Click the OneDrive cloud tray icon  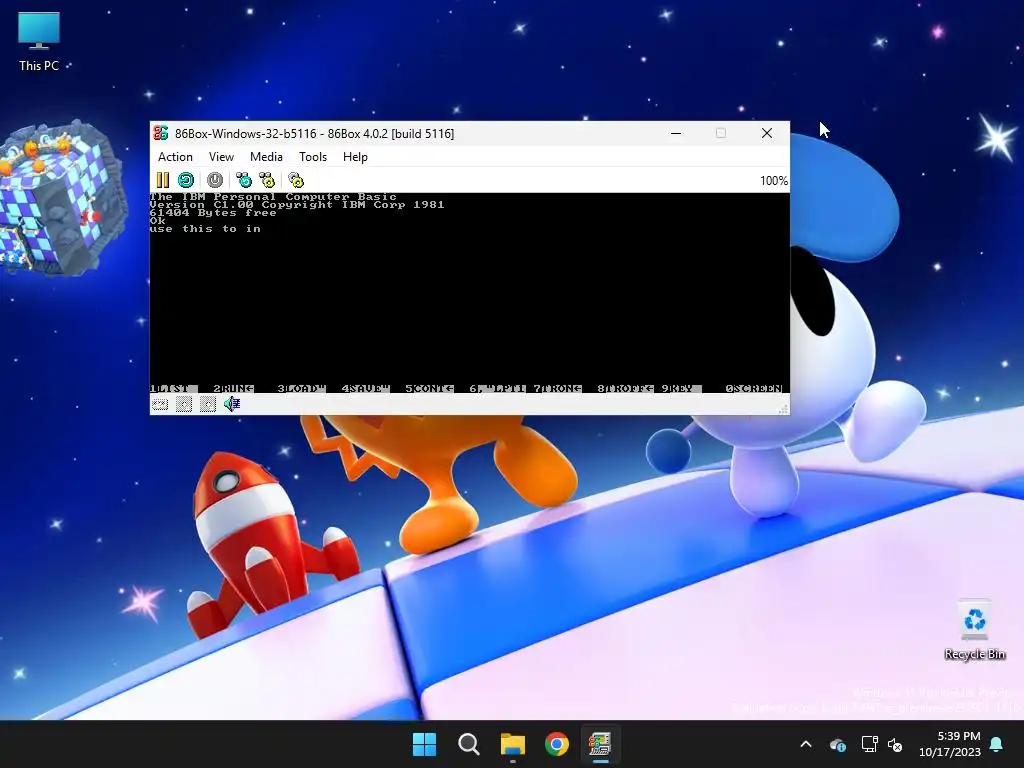tap(838, 744)
